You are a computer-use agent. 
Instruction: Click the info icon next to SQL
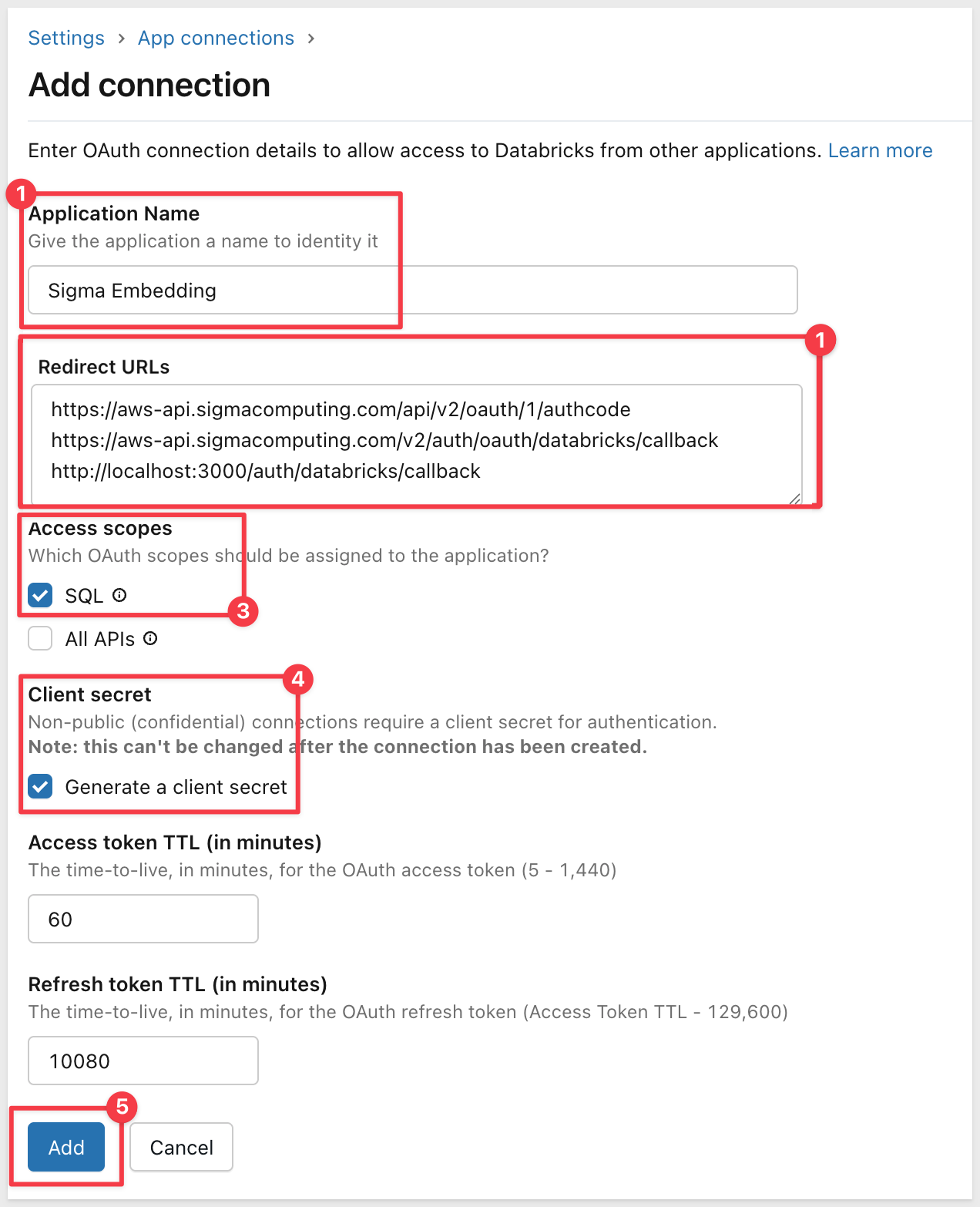119,595
